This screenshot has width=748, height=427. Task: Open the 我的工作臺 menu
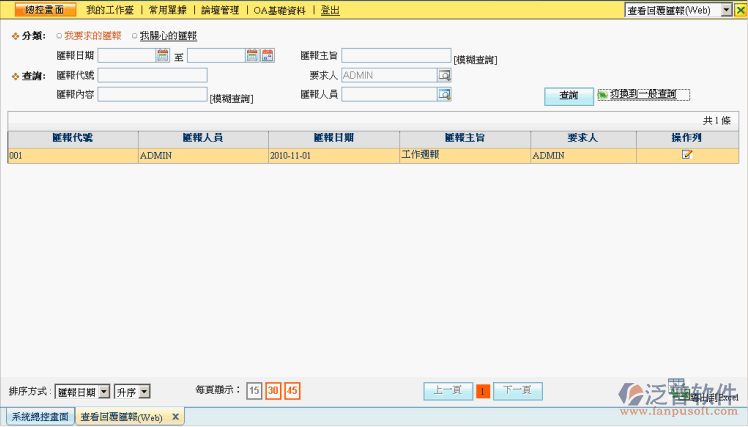(110, 10)
